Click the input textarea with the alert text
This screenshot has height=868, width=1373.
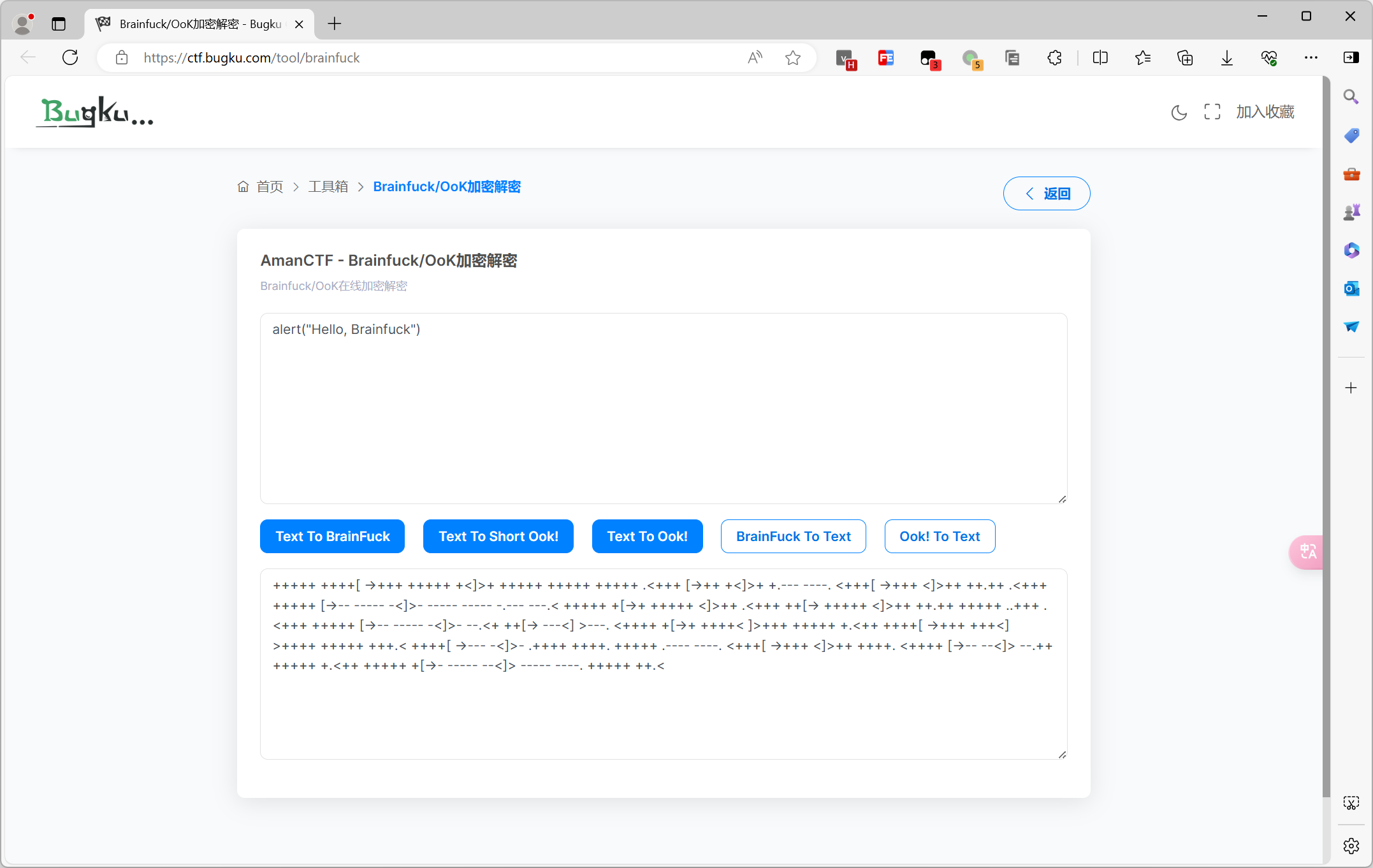point(663,408)
